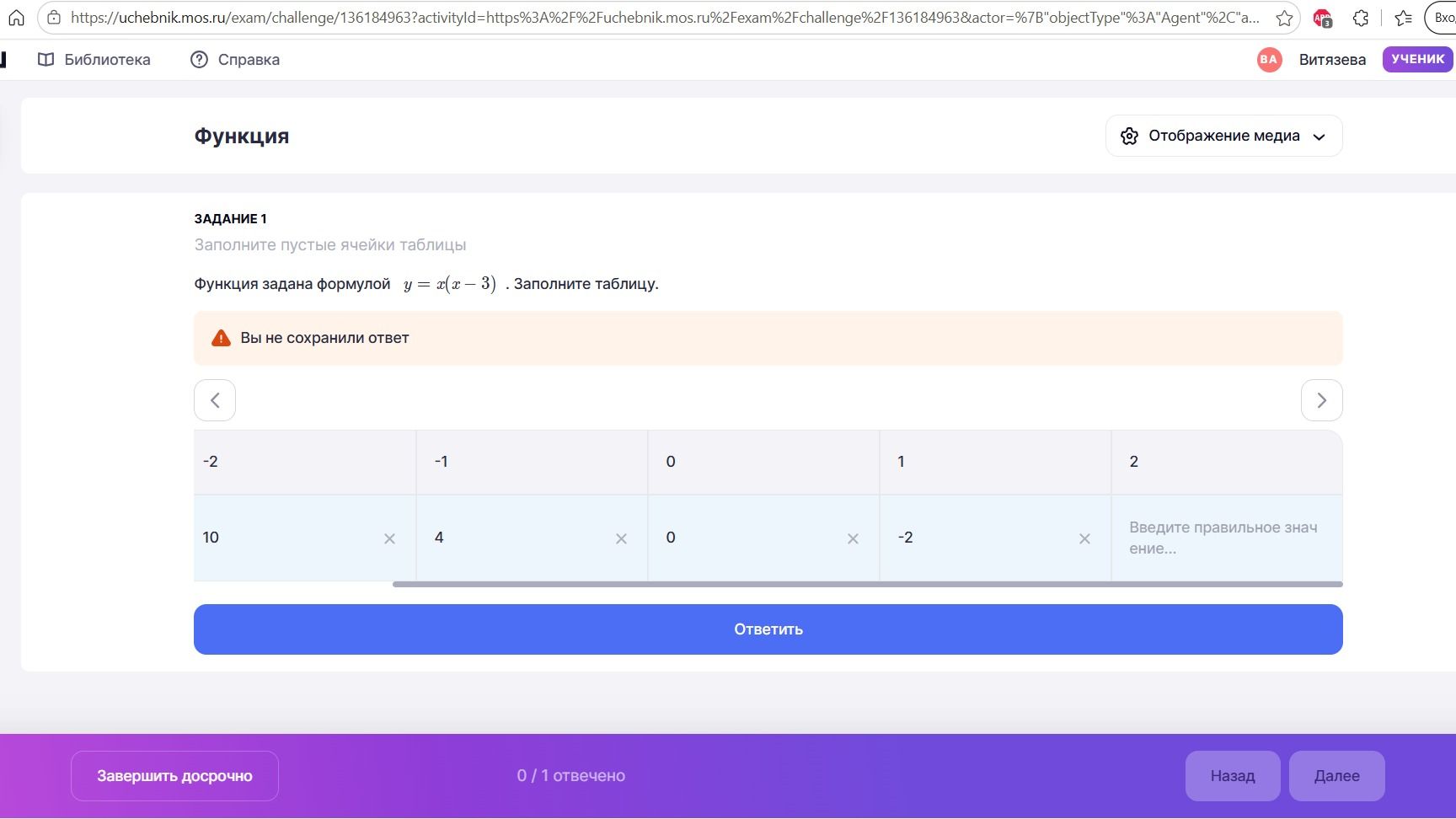Go to next task with Далее

(x=1336, y=776)
